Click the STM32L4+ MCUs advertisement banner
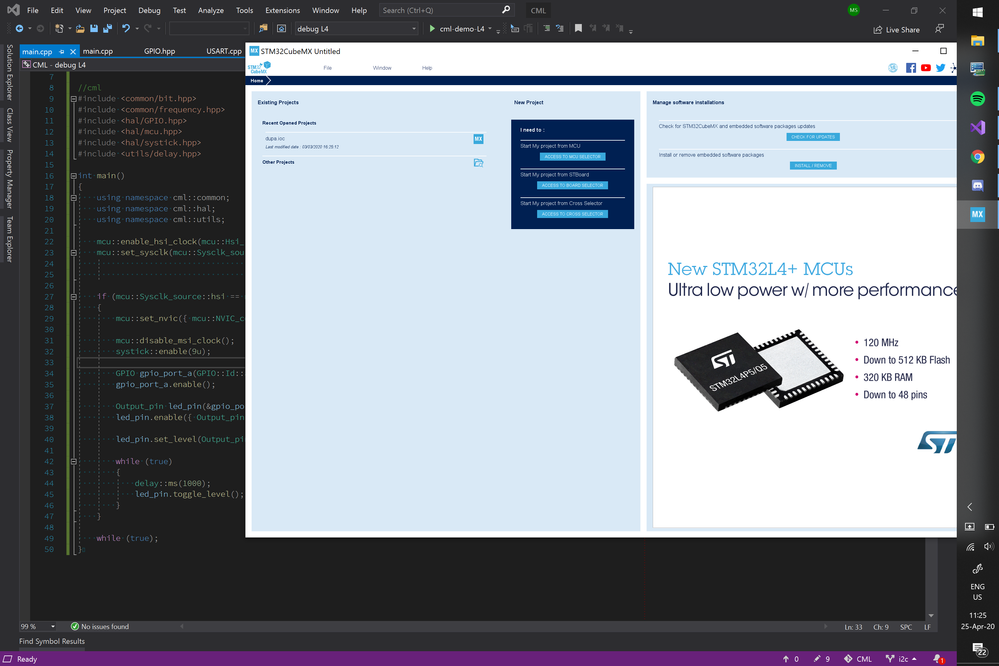The image size is (999, 666). 804,357
